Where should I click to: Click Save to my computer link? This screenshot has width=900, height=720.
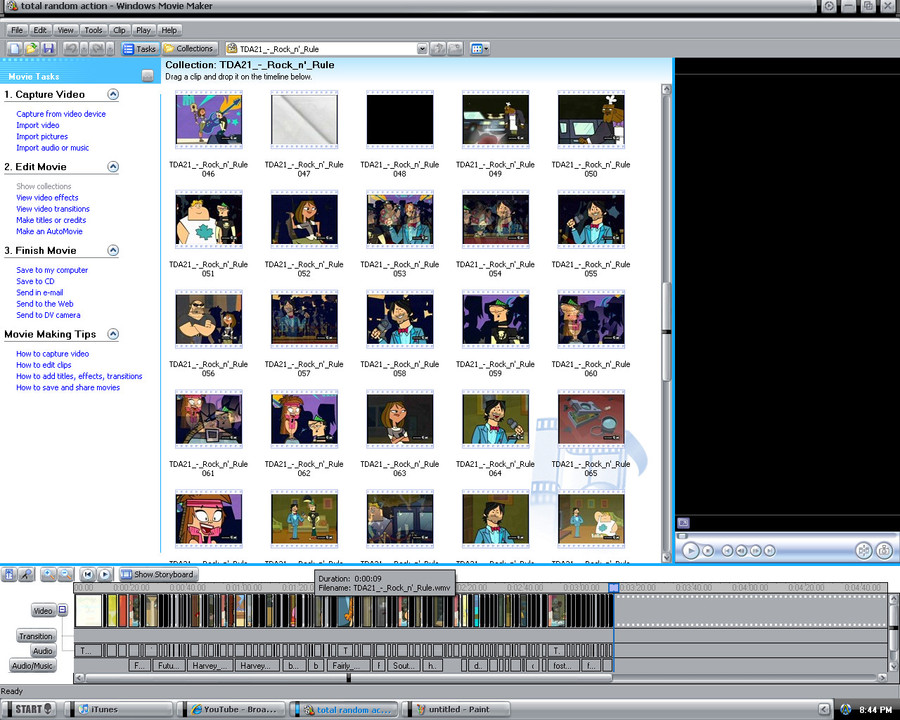coord(52,270)
